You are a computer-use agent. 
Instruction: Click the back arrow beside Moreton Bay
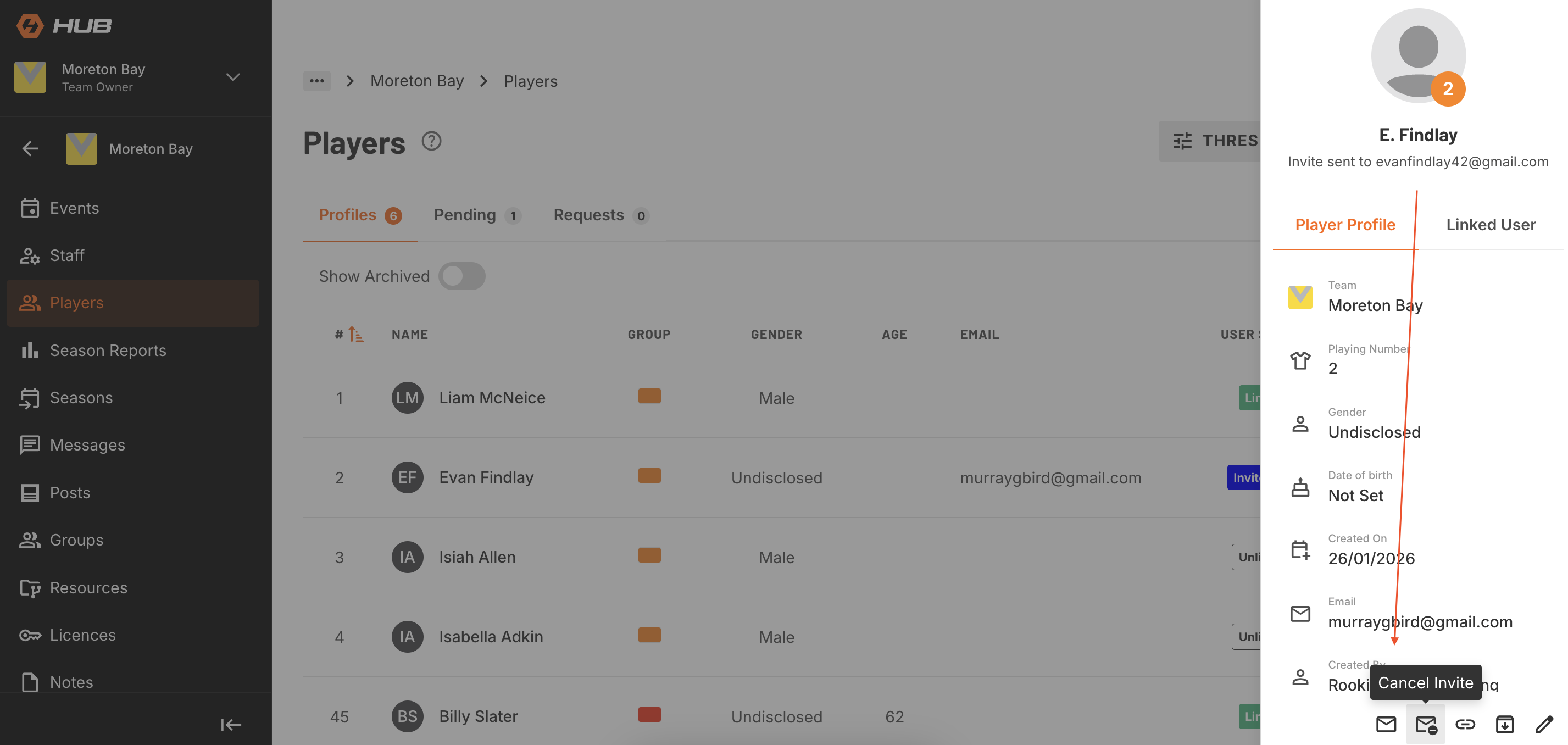(30, 148)
